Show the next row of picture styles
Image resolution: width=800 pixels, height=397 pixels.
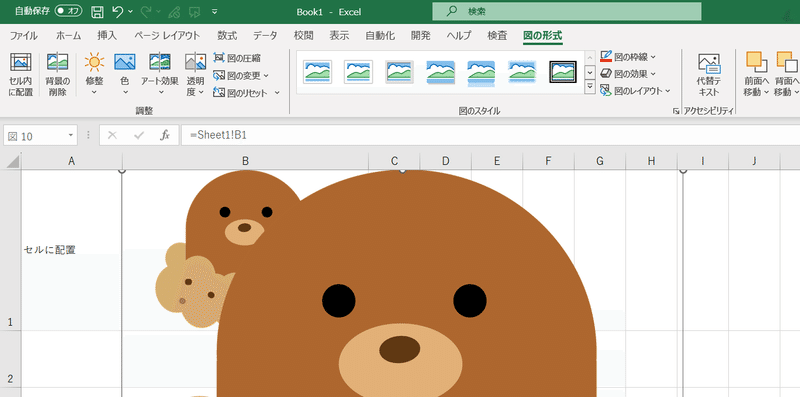click(x=590, y=72)
